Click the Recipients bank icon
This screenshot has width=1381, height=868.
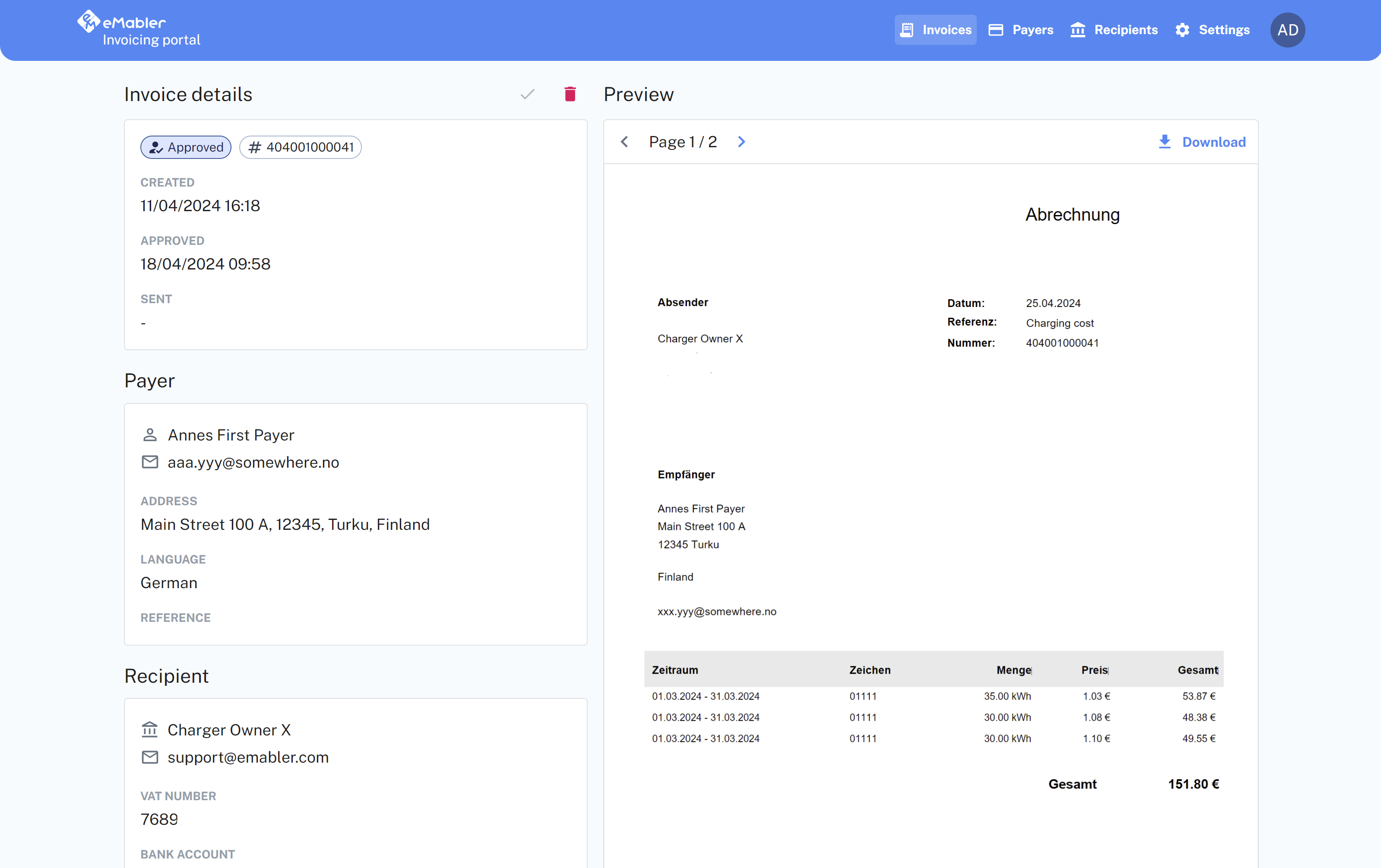tap(1078, 30)
